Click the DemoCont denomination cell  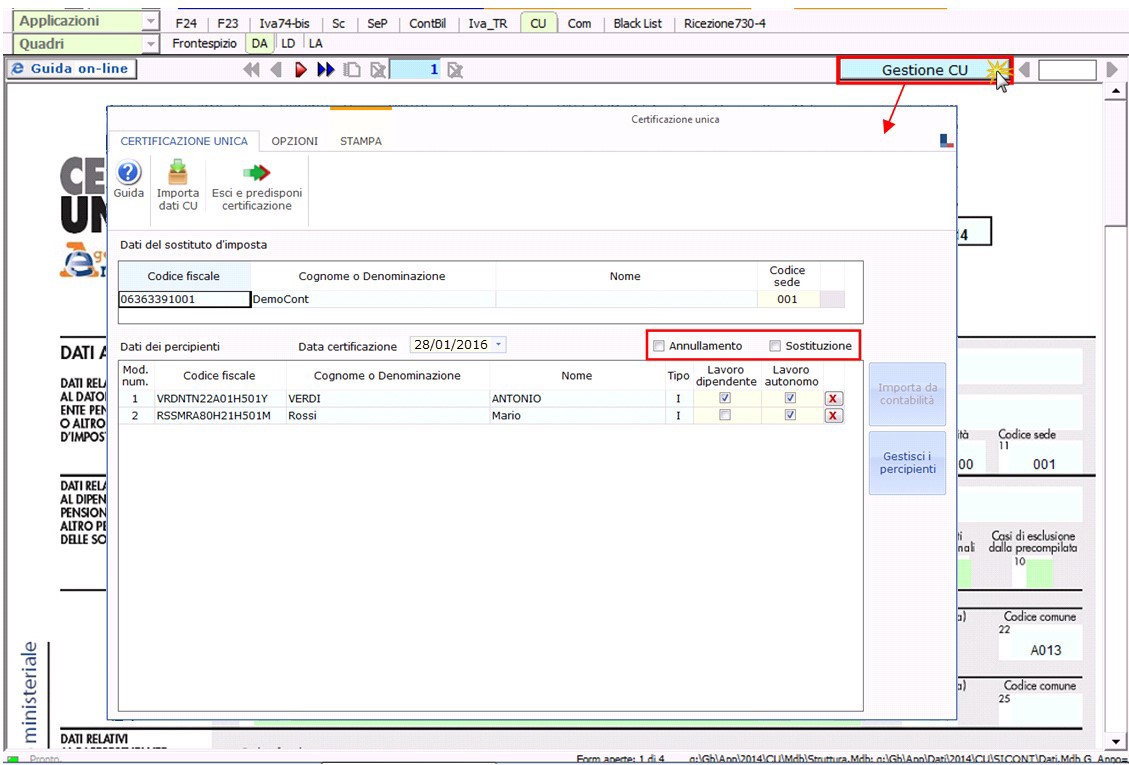(x=374, y=299)
